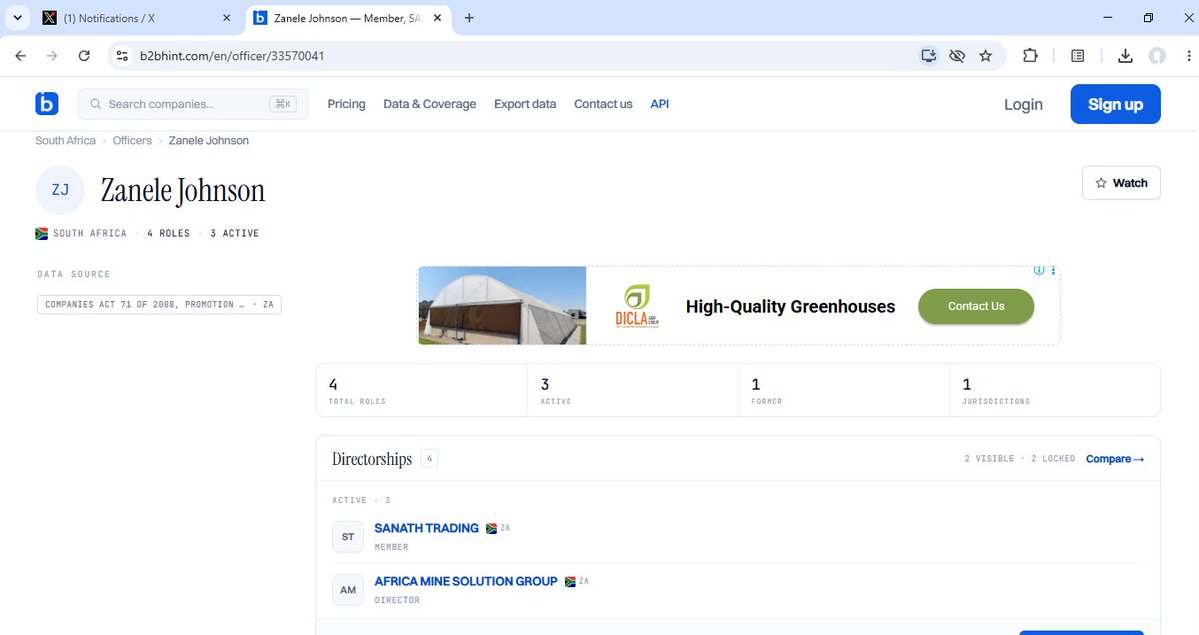Click the b2bhint blue logo
Screen dimensions: 1199x635
[x=47, y=103]
